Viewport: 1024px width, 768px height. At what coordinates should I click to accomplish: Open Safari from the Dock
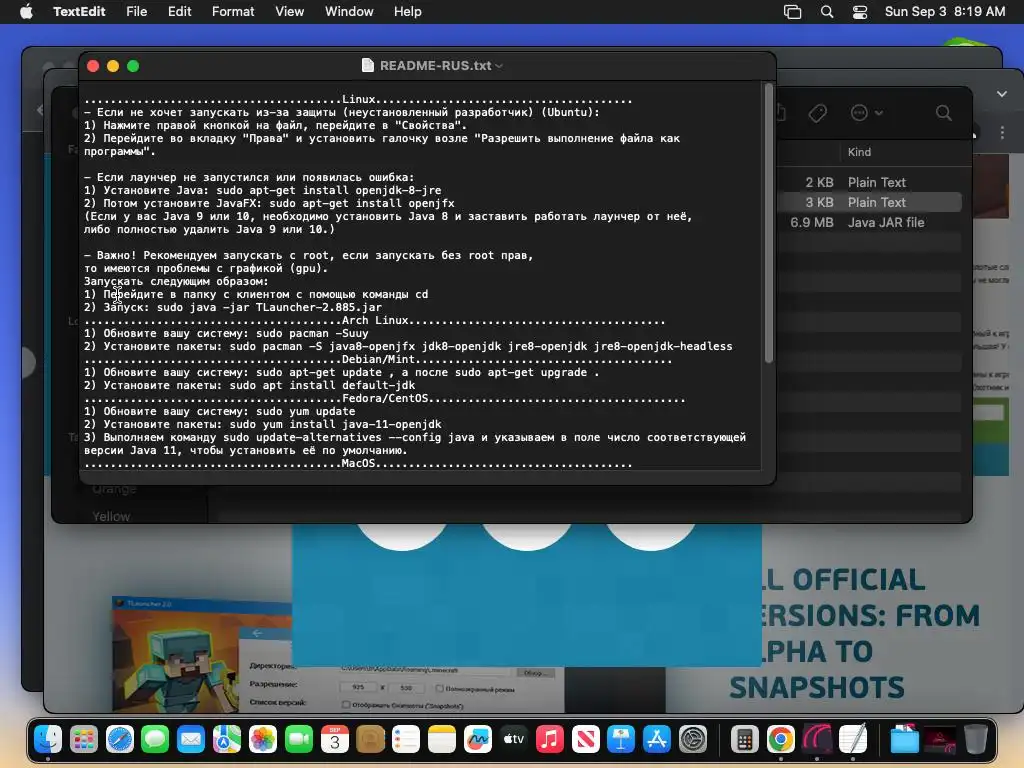click(x=120, y=739)
